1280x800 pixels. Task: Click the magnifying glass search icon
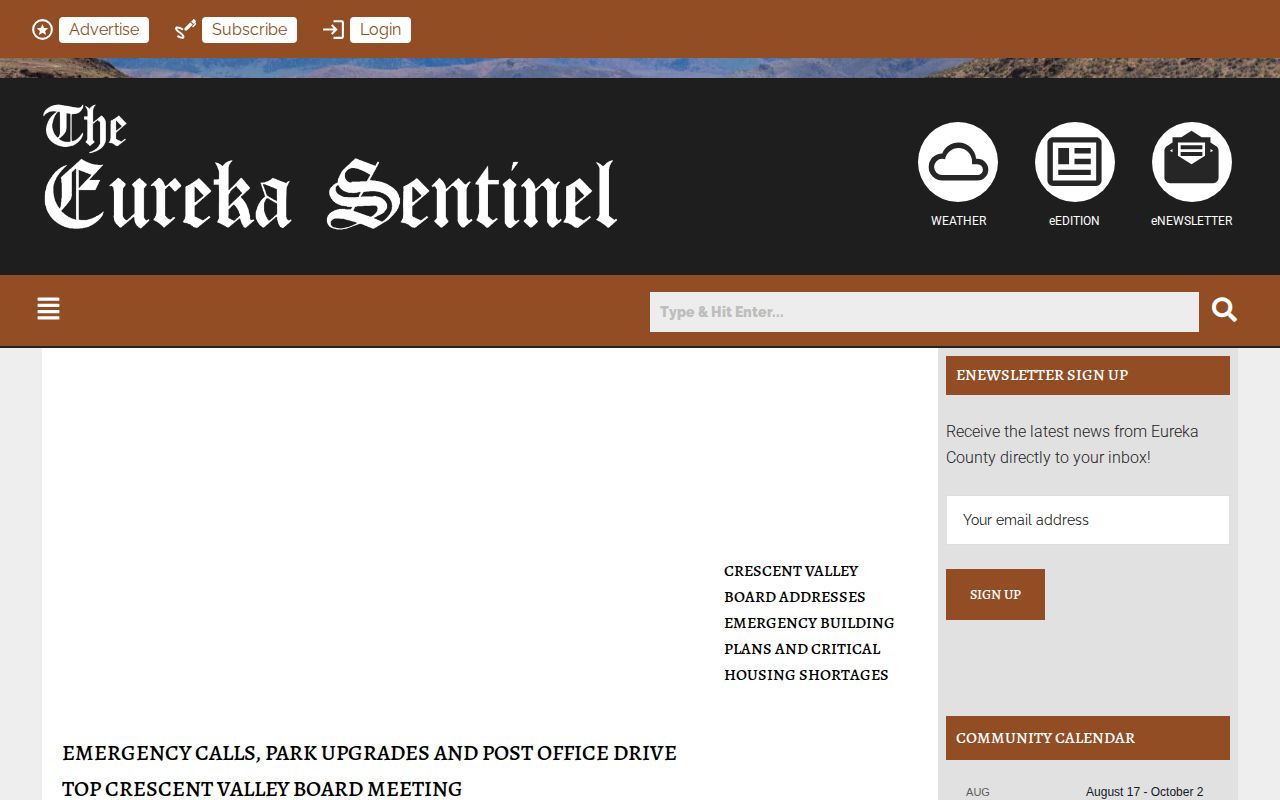(1225, 310)
